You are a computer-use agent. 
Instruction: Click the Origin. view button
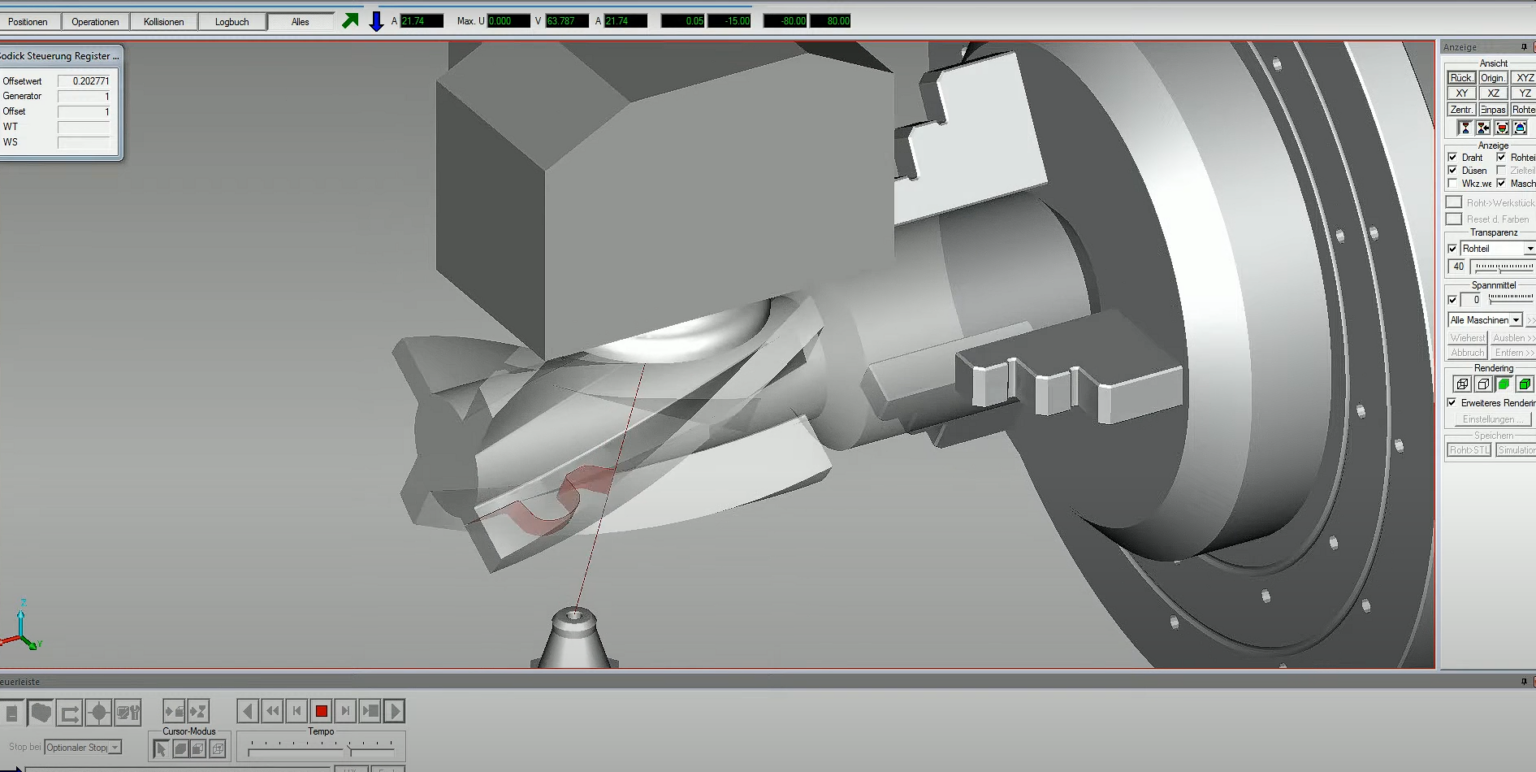[x=1492, y=77]
